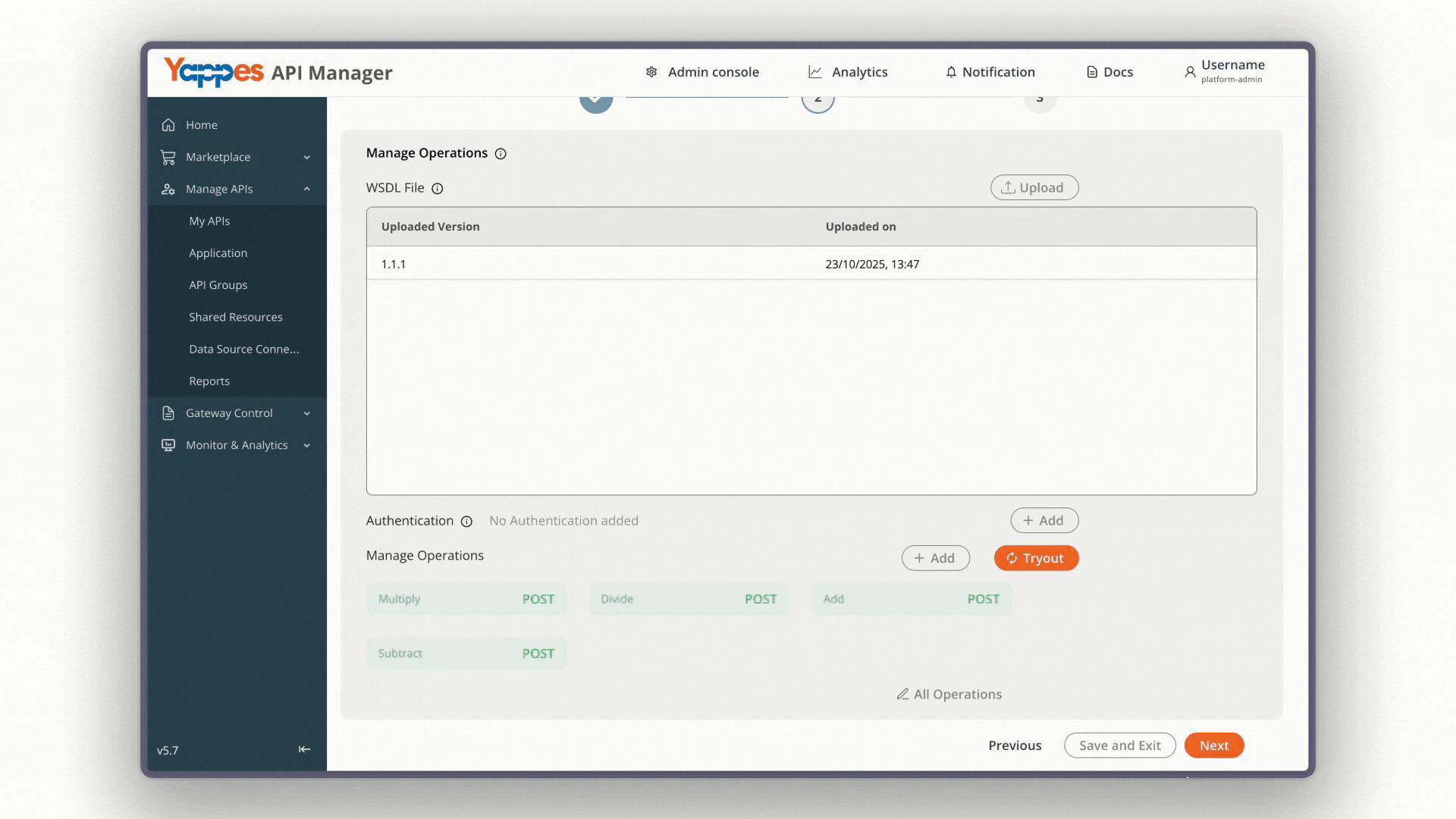Click the Upload WSDL button

(1034, 187)
